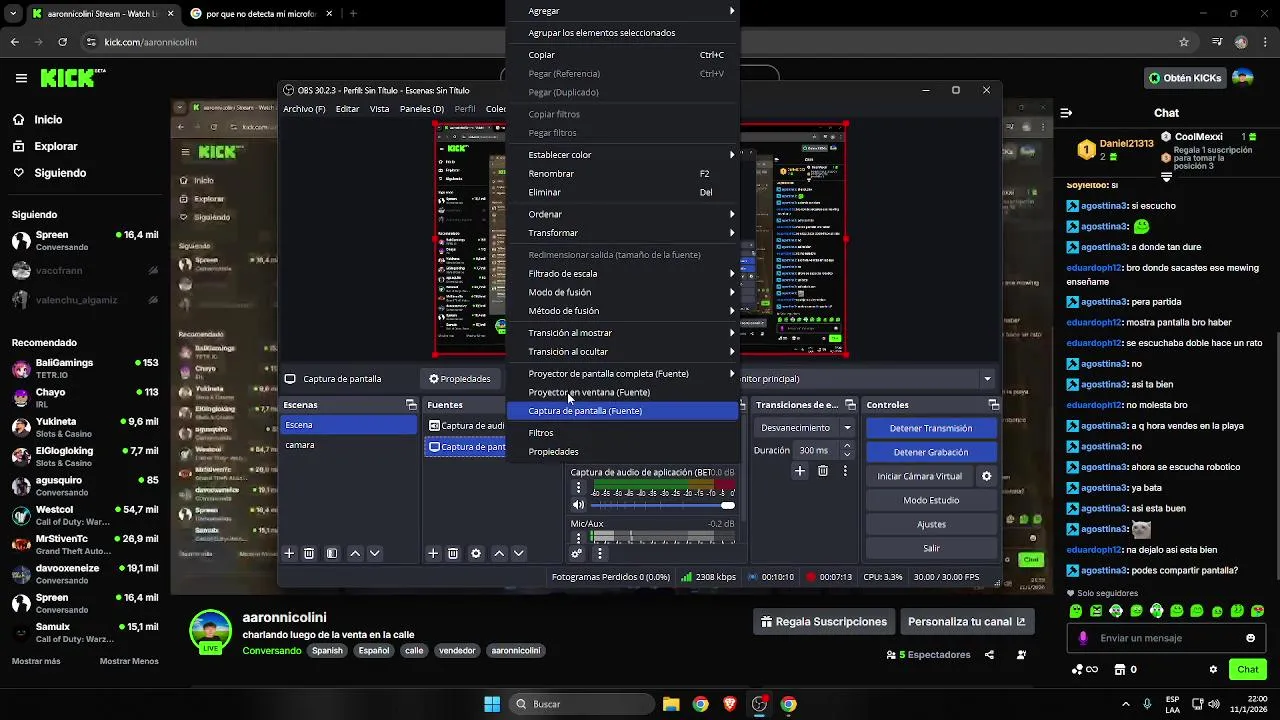Remove source using Fuentes trash icon

click(x=453, y=553)
